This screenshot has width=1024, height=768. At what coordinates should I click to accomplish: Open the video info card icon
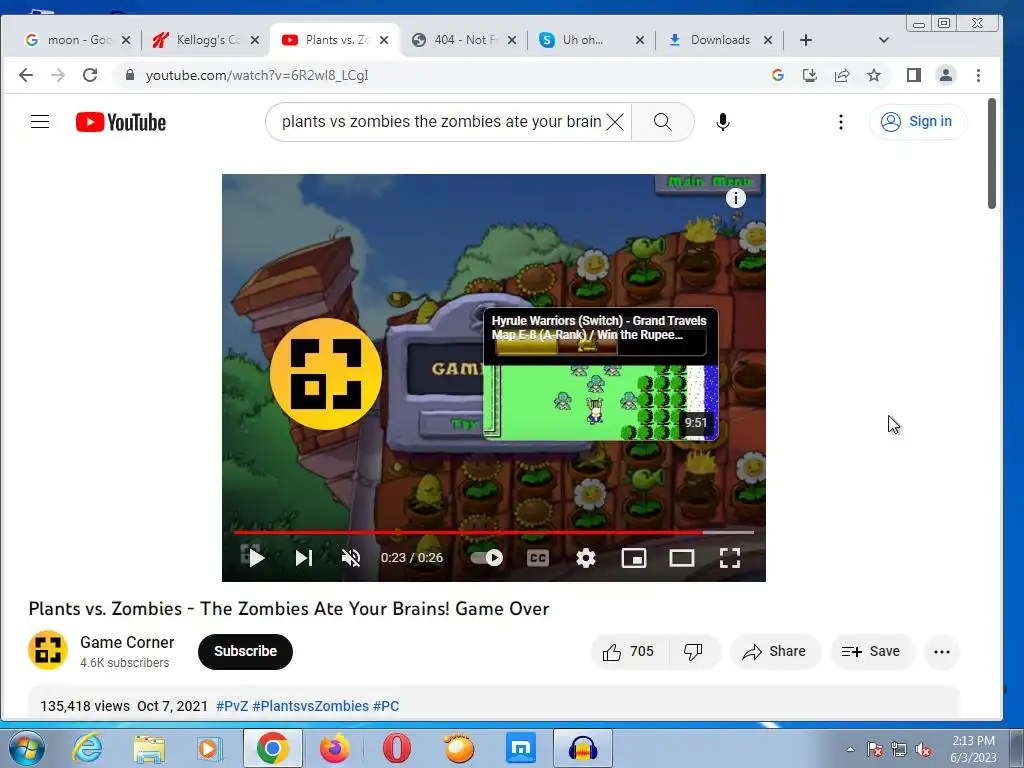pyautogui.click(x=736, y=198)
